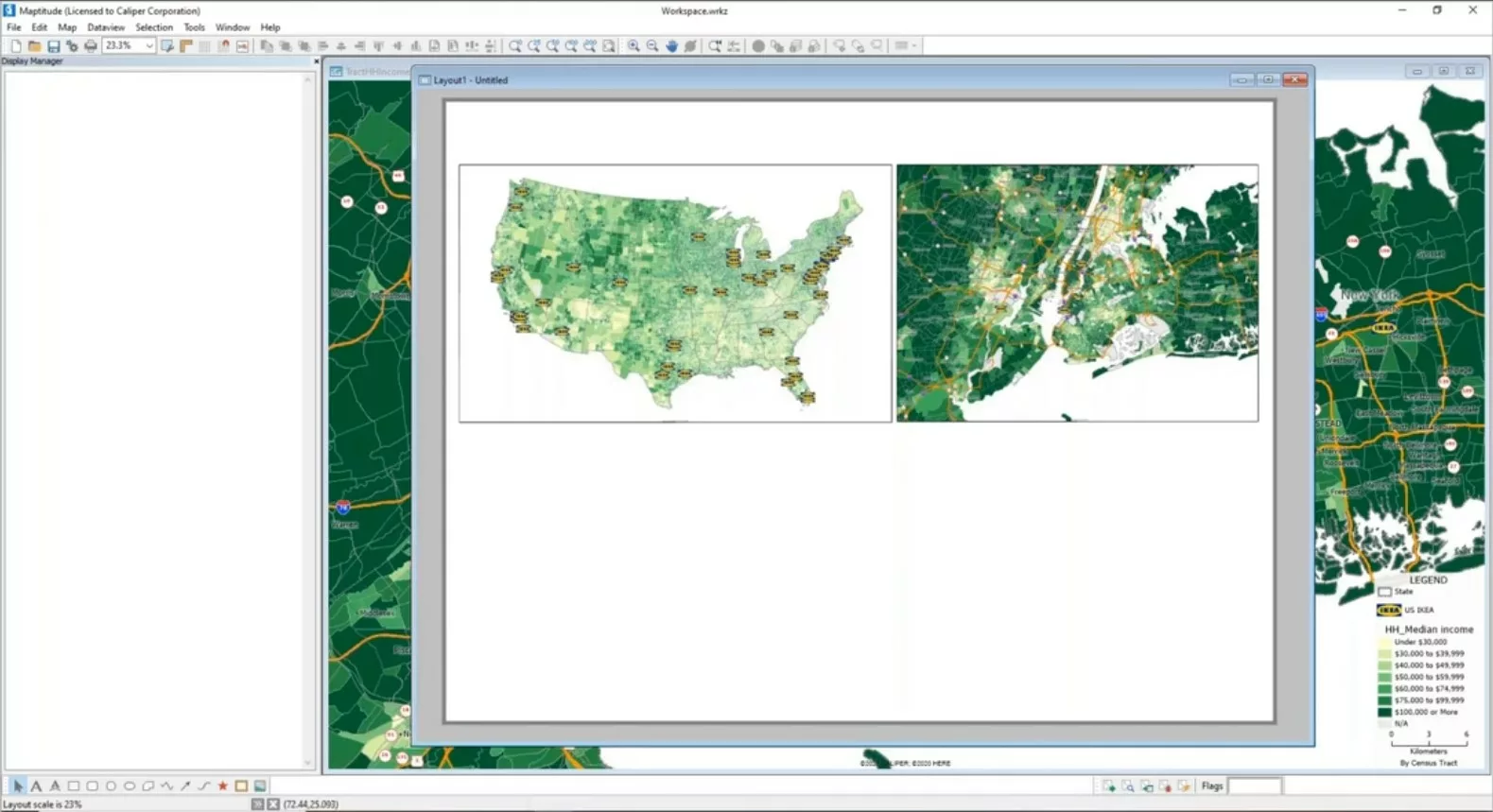
Task: Select the United States map in layout
Action: 675,293
